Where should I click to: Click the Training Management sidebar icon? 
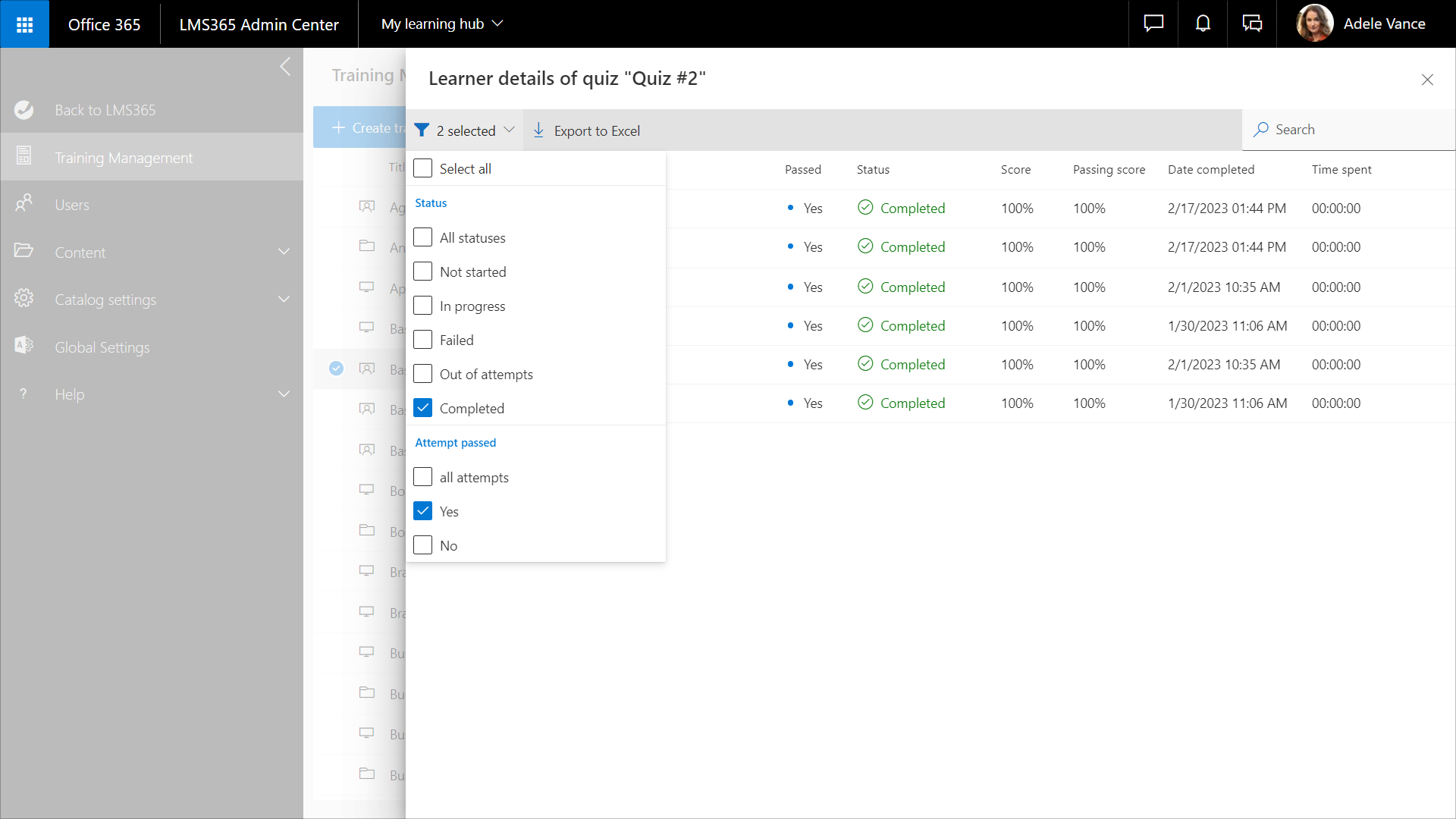point(24,156)
